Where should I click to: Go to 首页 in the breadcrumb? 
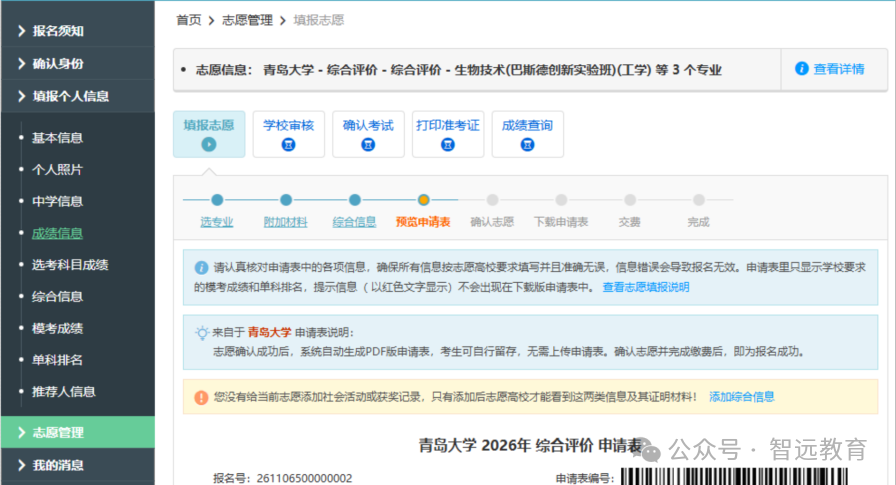tap(189, 21)
